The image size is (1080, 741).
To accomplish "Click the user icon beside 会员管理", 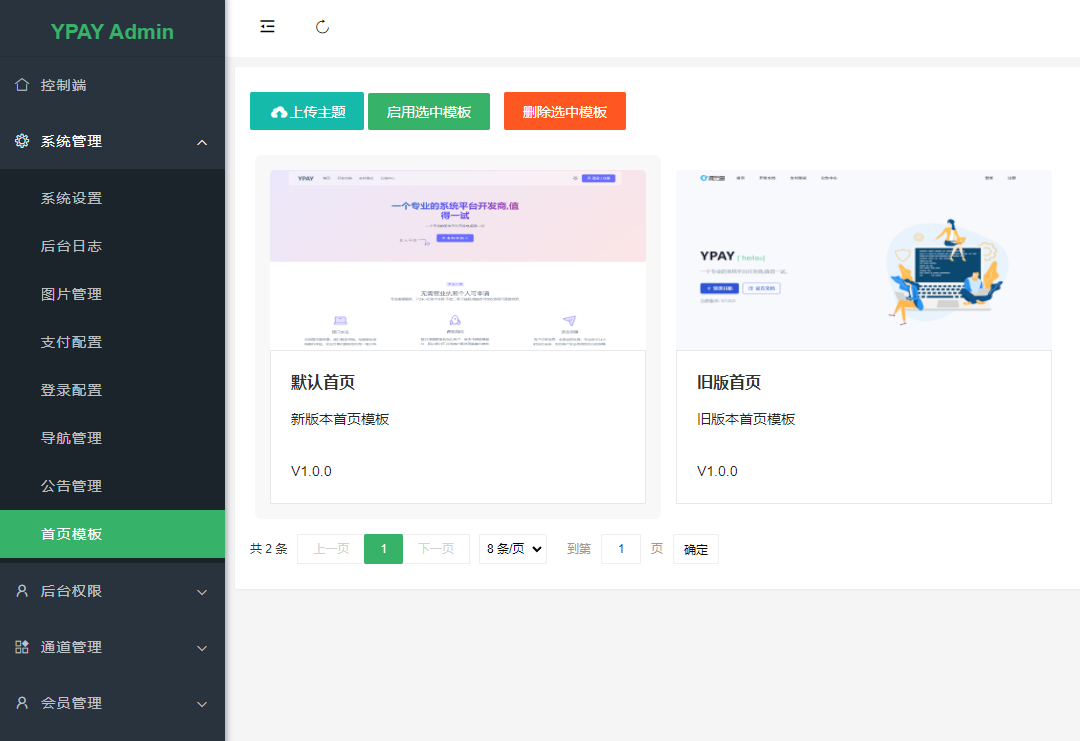I will [22, 703].
